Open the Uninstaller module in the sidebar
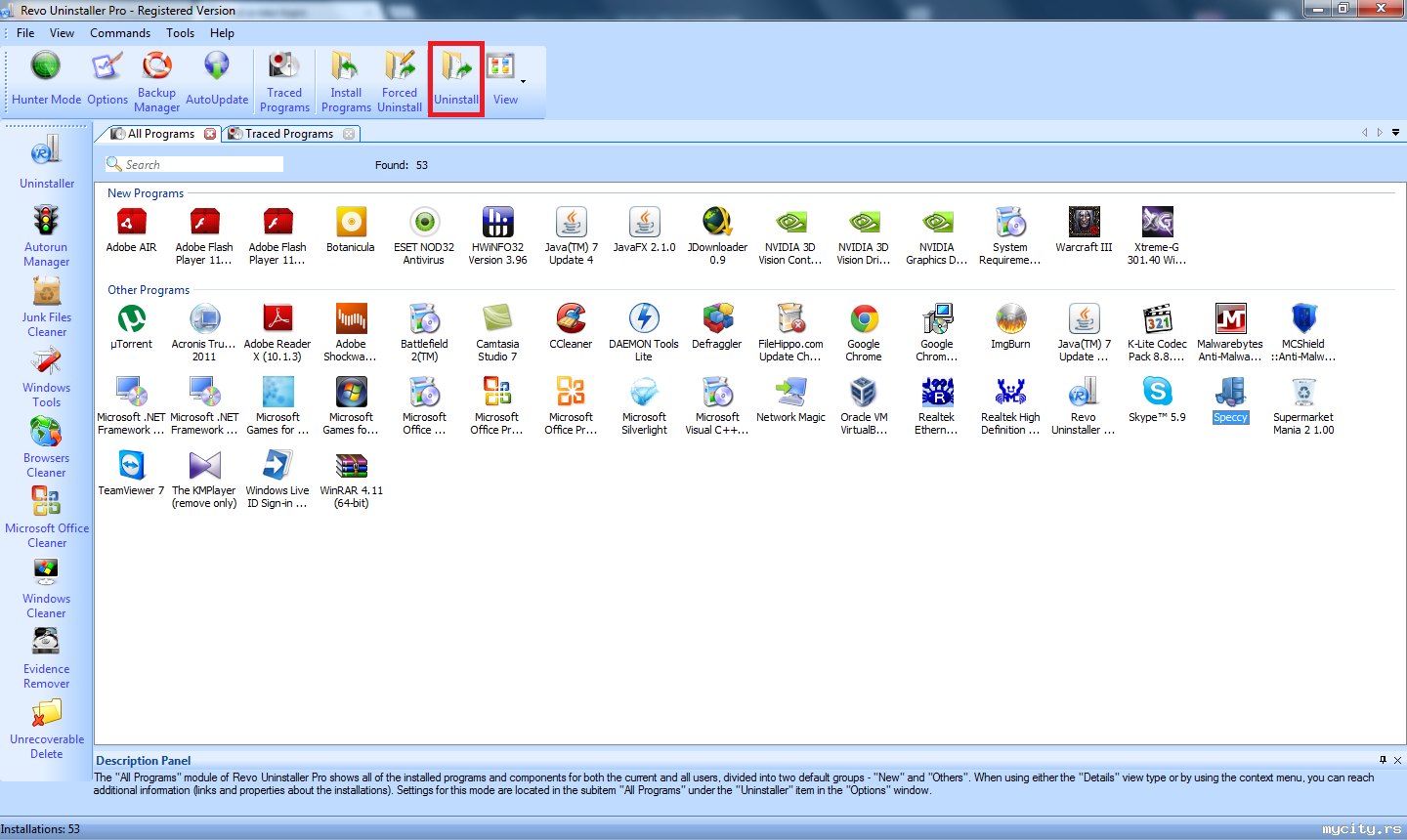The height and width of the screenshot is (840, 1407). 47,162
